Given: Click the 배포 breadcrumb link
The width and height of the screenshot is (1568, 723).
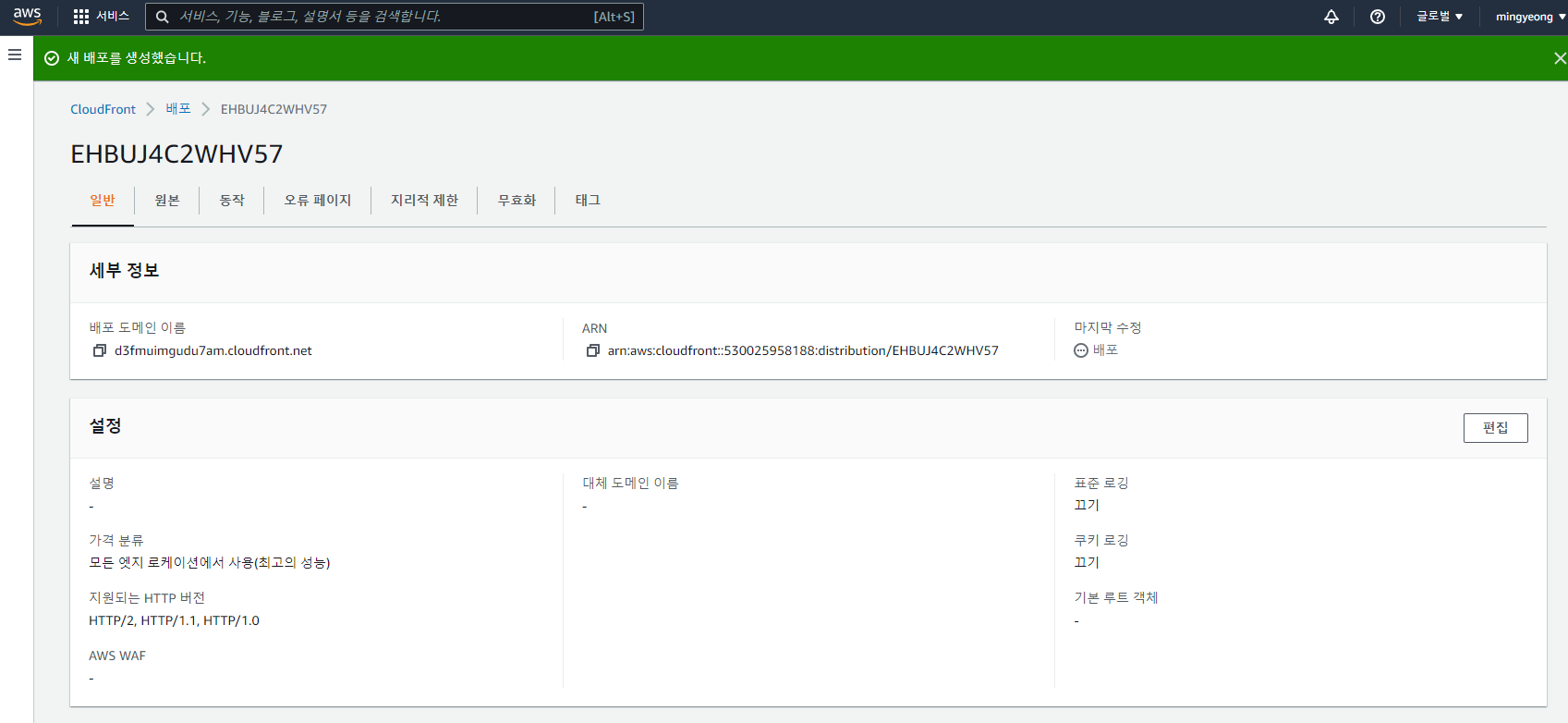Looking at the screenshot, I should (178, 109).
